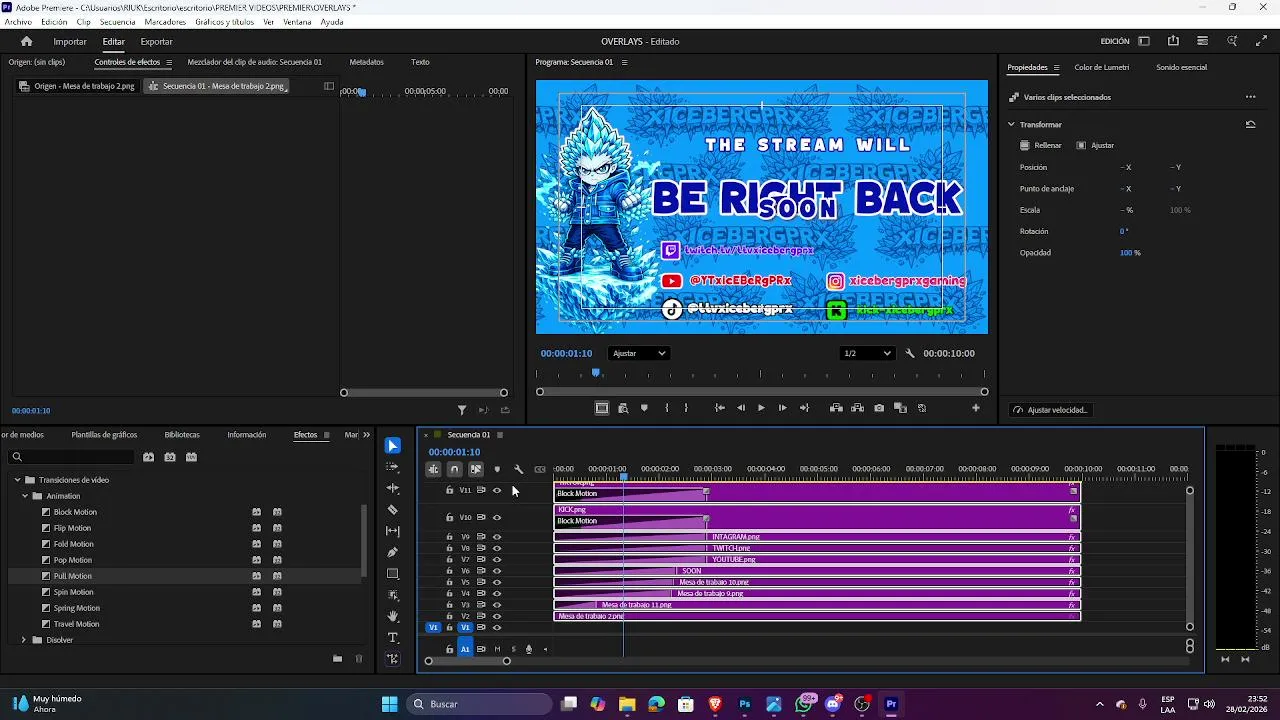Play the sequence in Program Monitor
The width and height of the screenshot is (1280, 720).
pos(761,408)
